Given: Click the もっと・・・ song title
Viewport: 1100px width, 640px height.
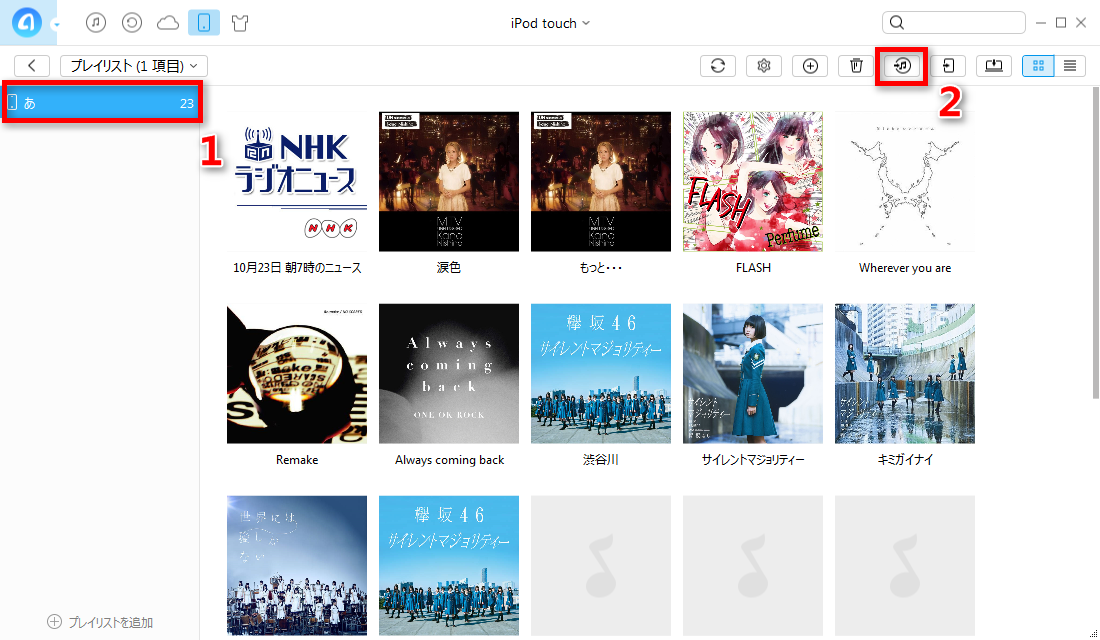Looking at the screenshot, I should point(601,267).
